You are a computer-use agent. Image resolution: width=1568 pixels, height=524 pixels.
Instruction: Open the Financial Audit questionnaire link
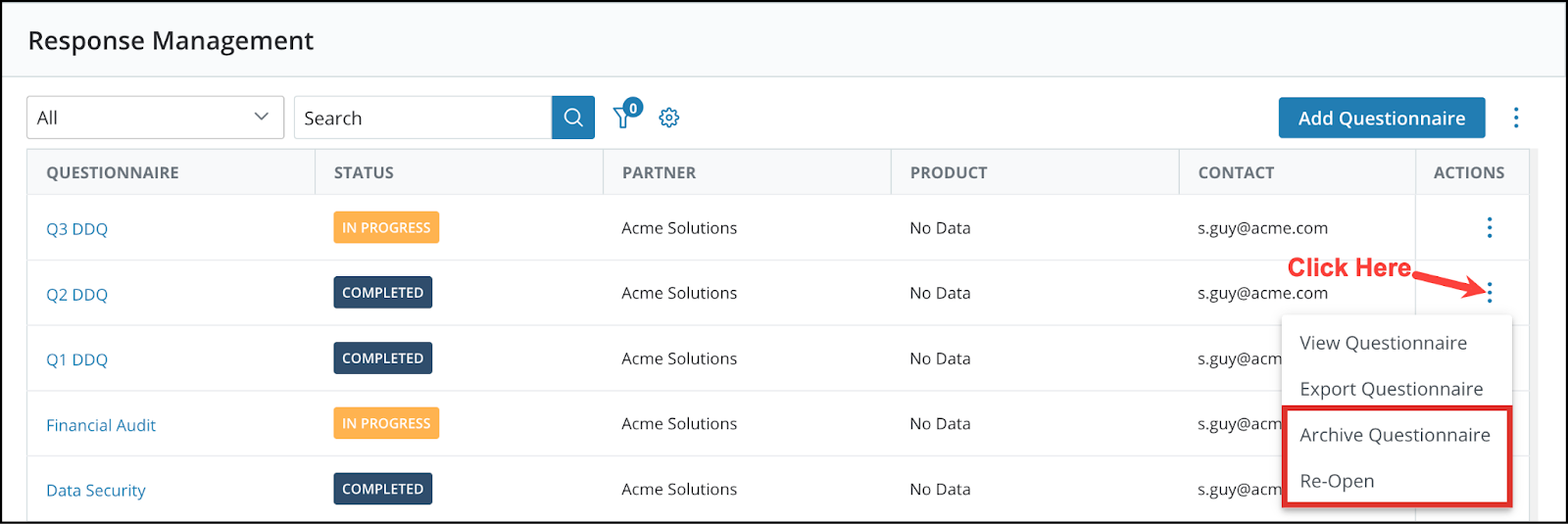[101, 425]
